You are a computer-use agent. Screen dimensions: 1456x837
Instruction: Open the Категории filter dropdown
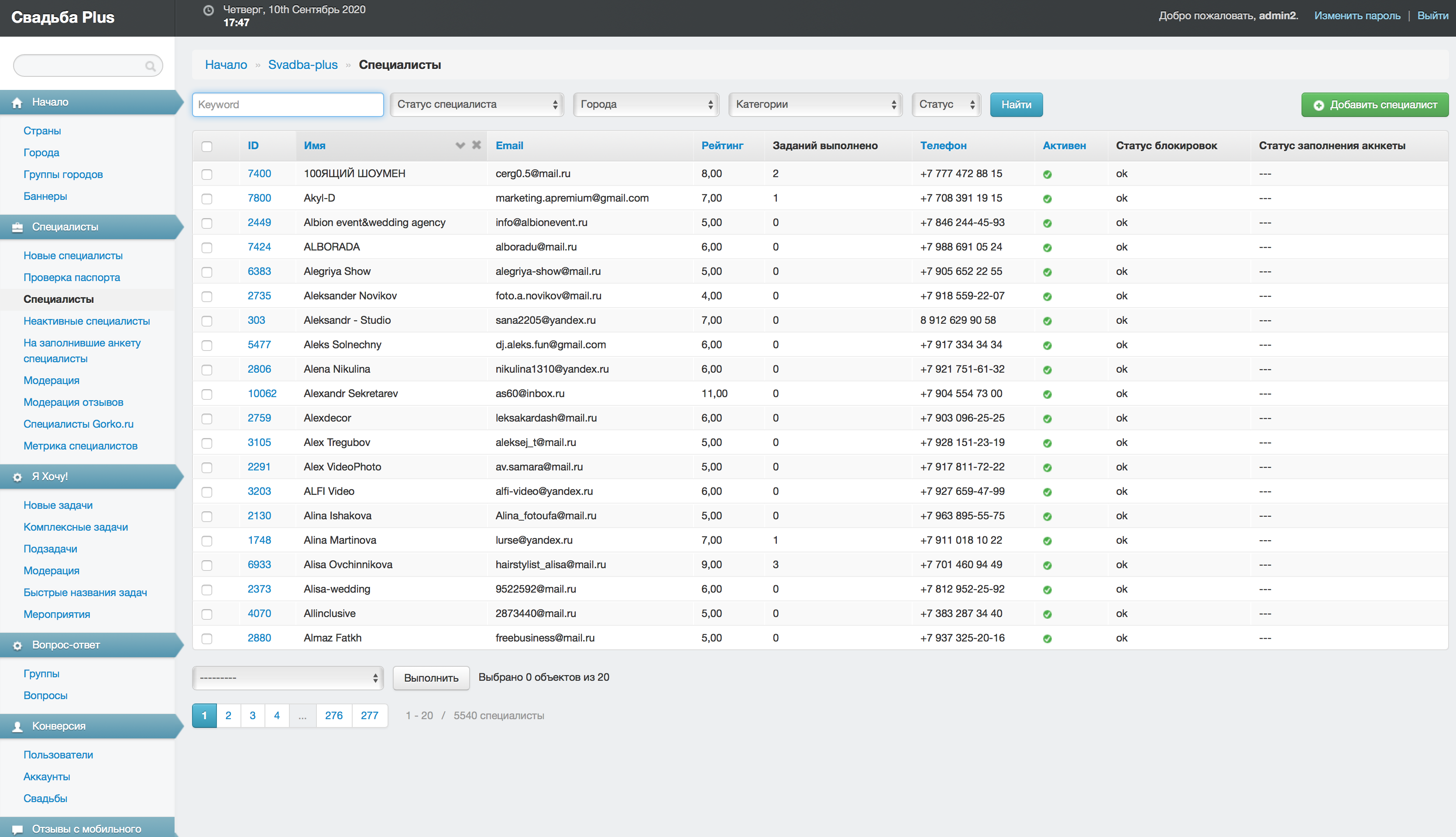point(815,105)
